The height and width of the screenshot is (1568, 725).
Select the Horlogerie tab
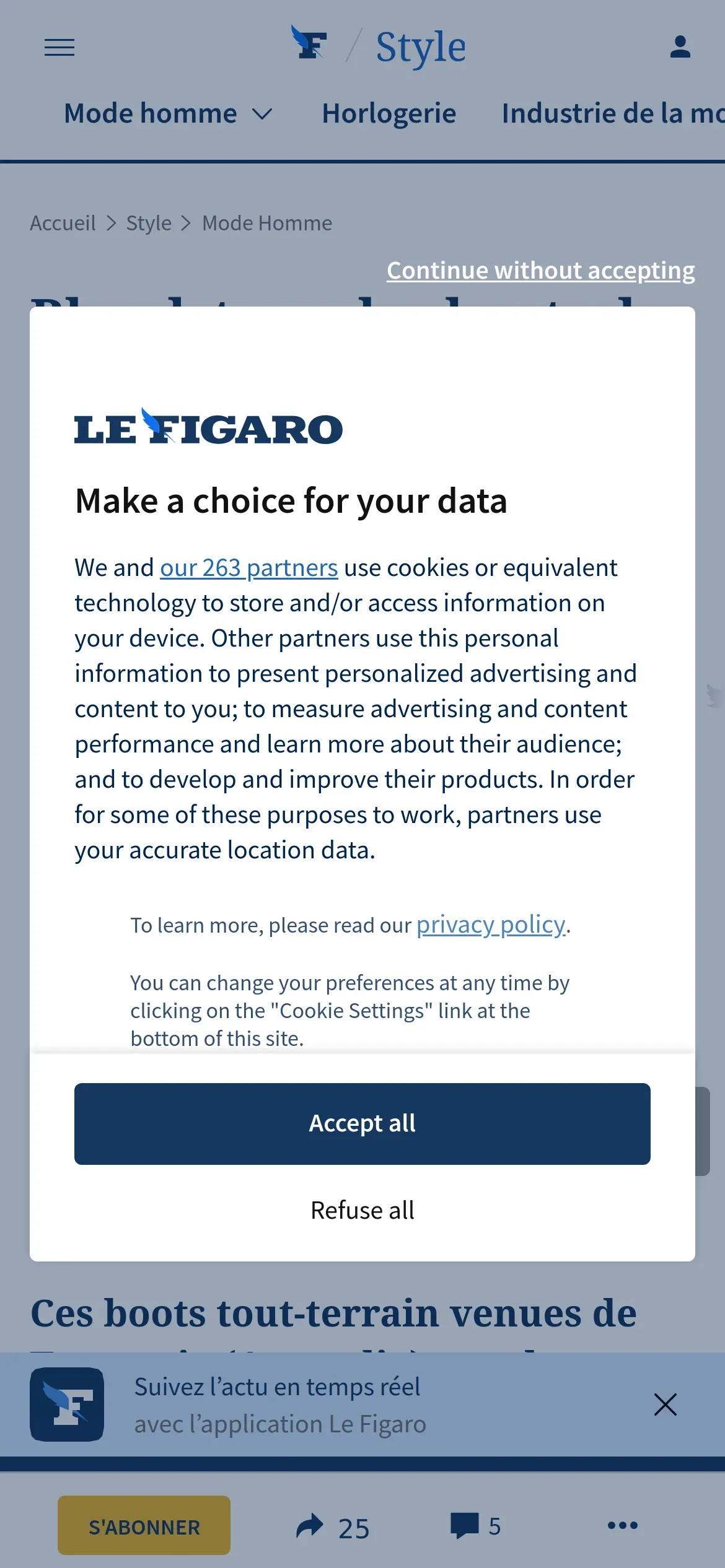click(x=389, y=114)
